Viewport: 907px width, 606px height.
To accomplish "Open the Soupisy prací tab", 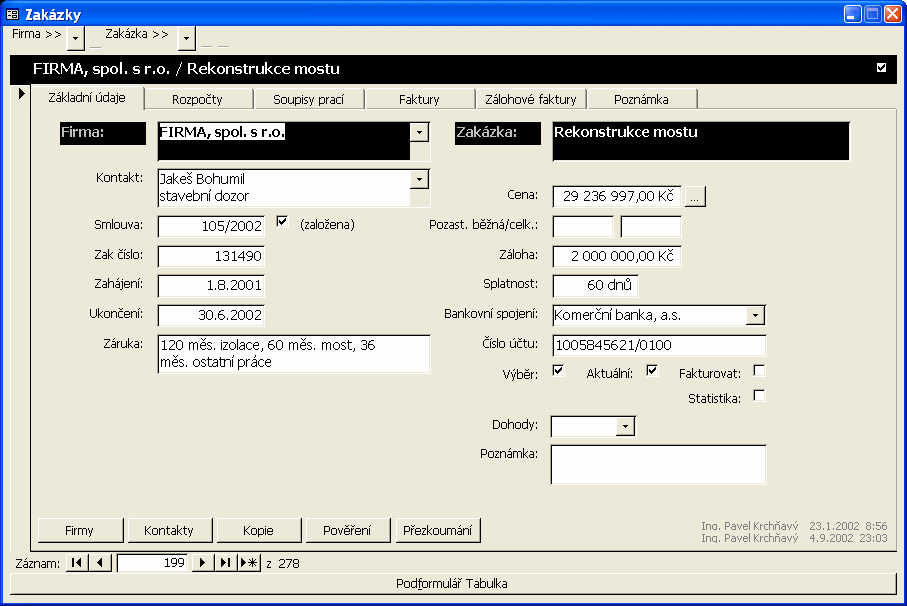I will click(308, 99).
